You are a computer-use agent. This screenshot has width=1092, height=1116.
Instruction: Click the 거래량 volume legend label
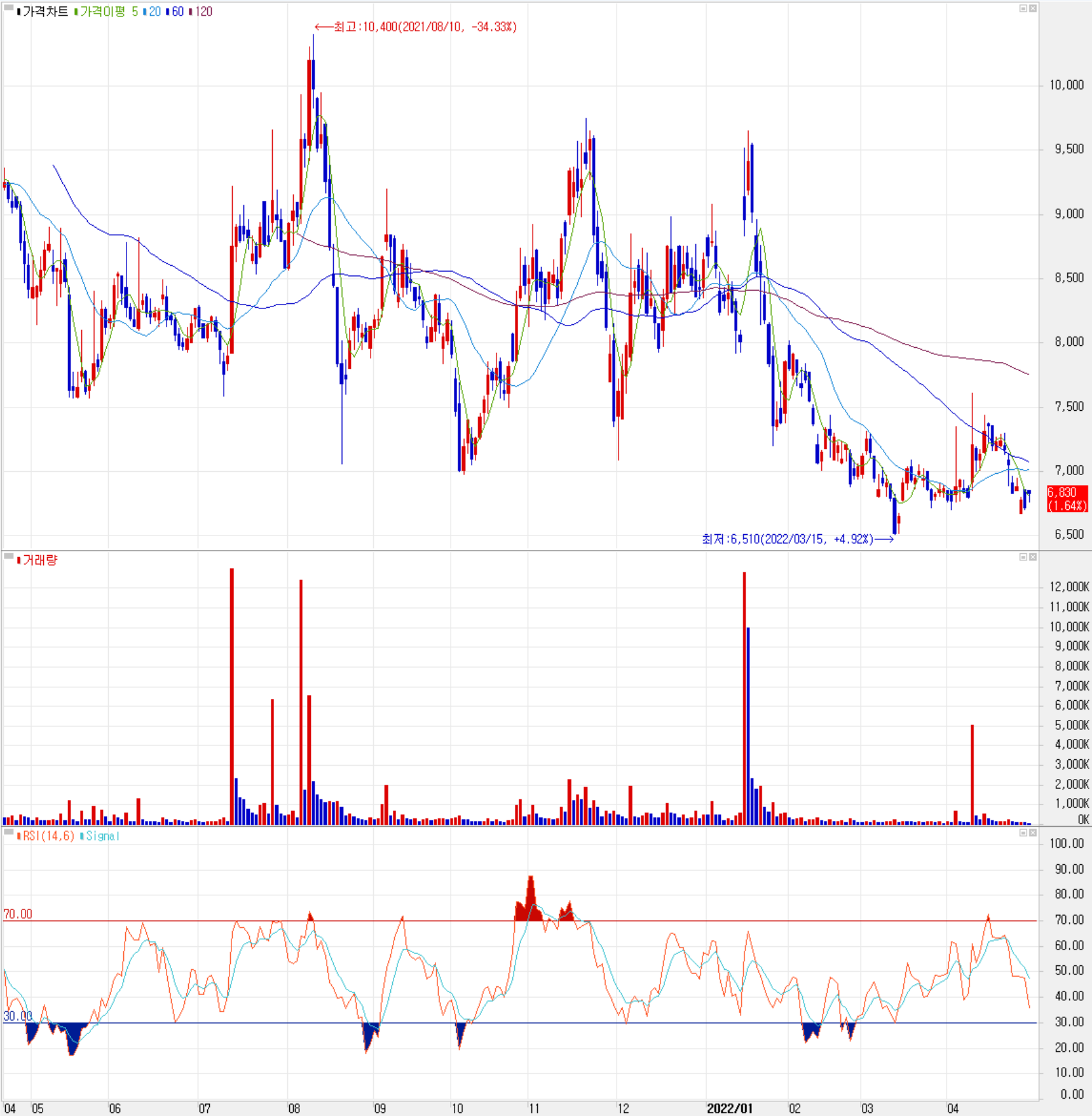[38, 560]
